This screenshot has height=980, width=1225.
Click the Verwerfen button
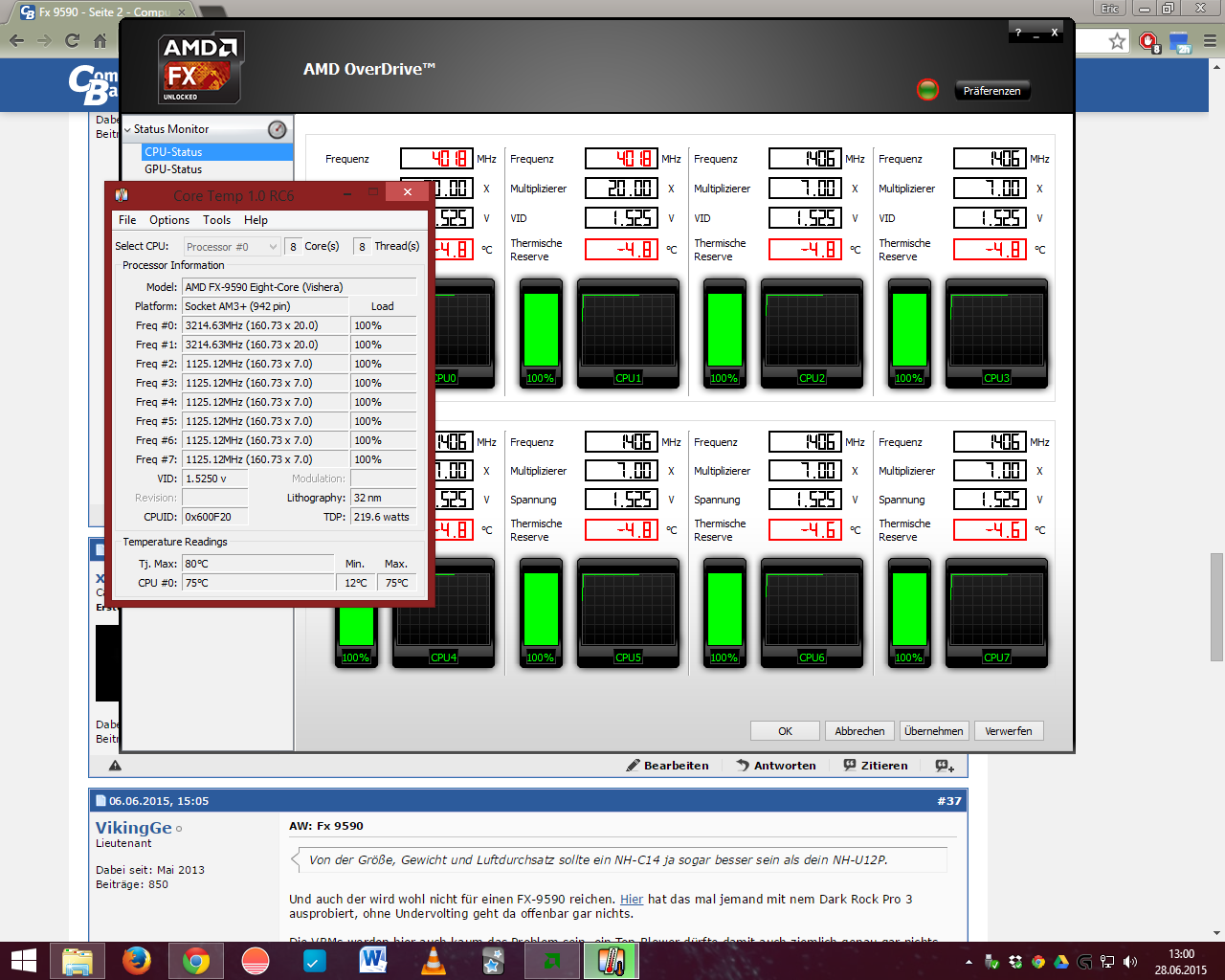point(1009,731)
